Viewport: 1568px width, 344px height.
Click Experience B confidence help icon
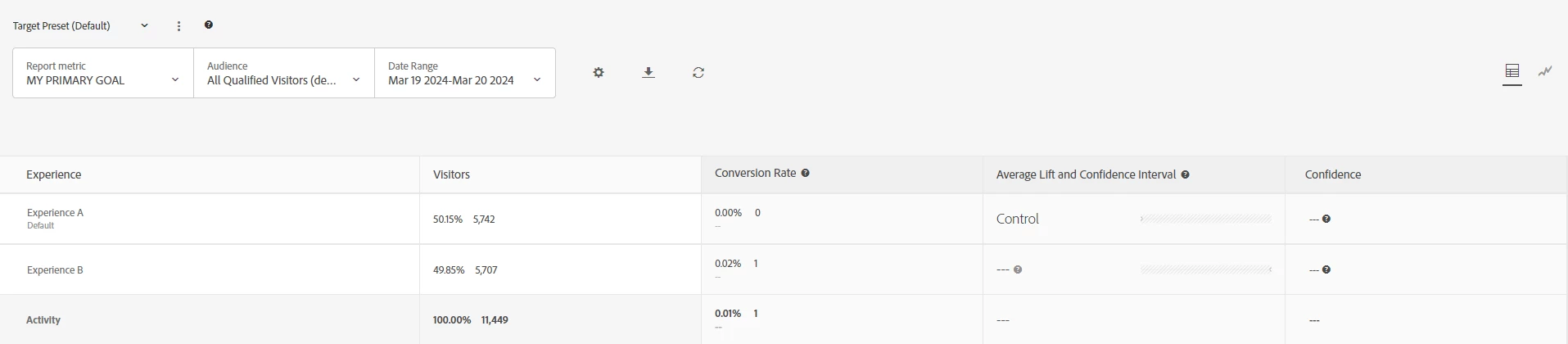point(1326,270)
